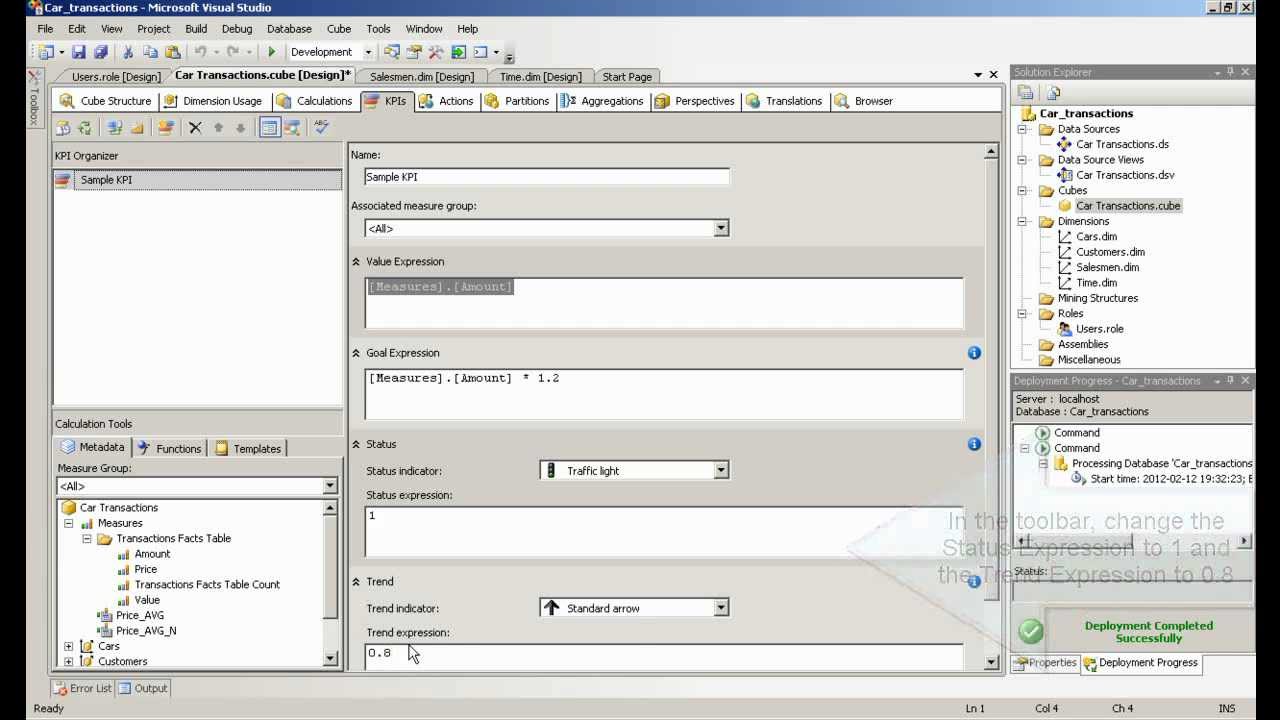
Task: Toggle Solution Explorer auto-hide pin
Action: 1231,72
